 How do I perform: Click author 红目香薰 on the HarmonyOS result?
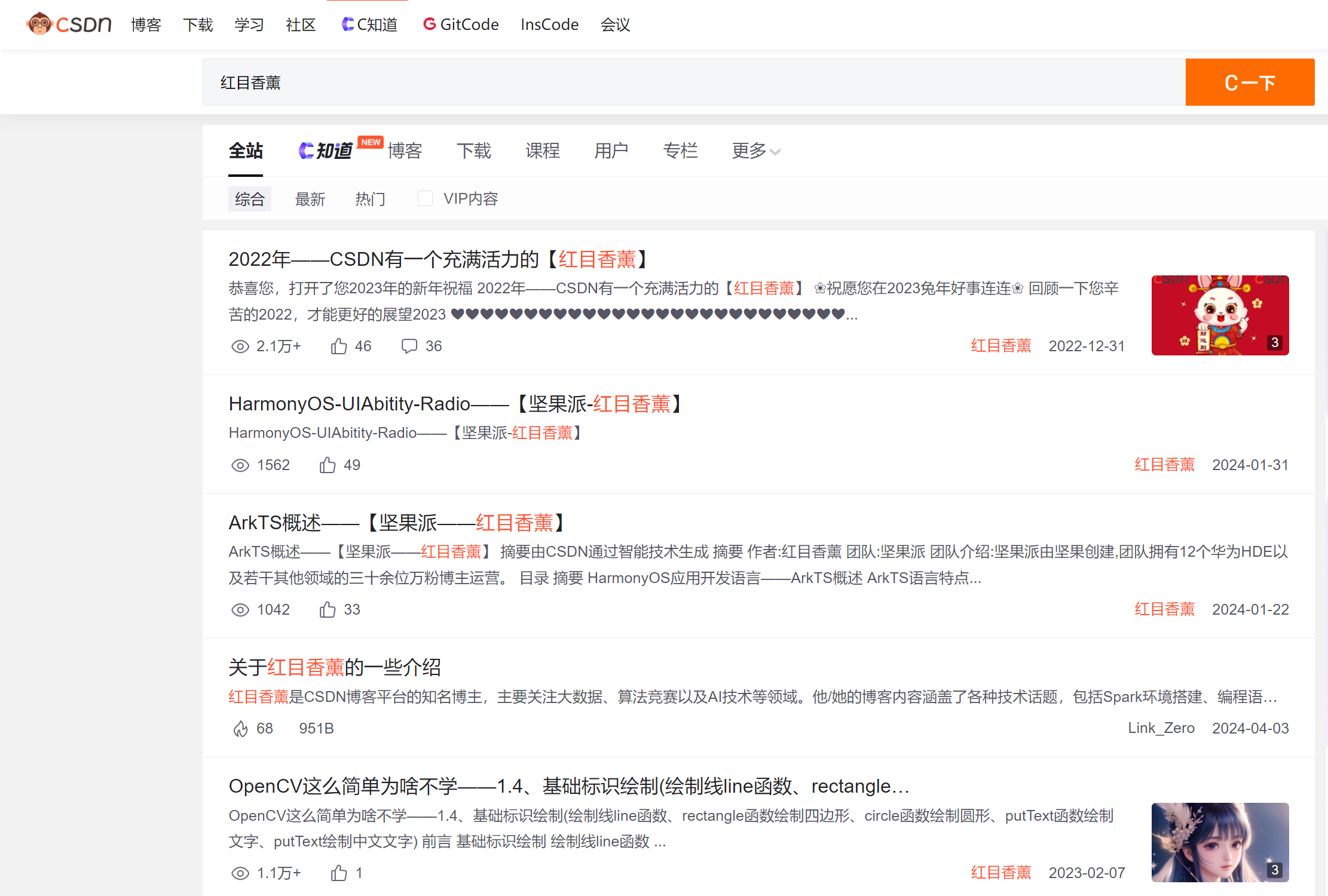coord(1164,465)
